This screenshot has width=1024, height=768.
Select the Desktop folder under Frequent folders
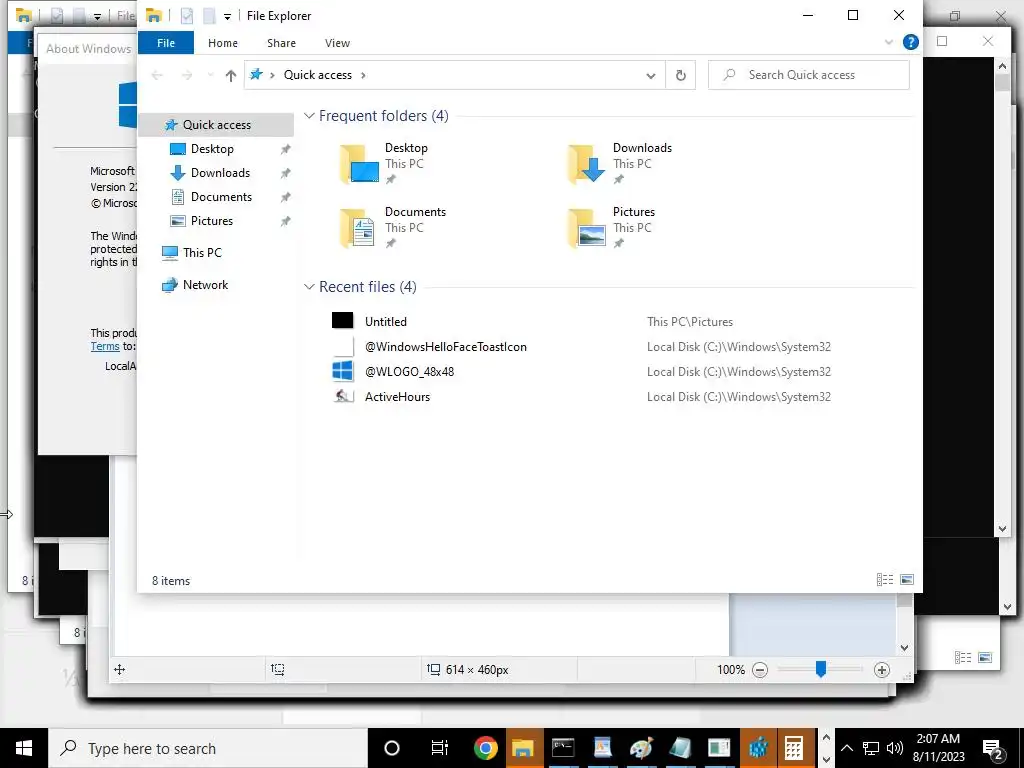coord(385,164)
